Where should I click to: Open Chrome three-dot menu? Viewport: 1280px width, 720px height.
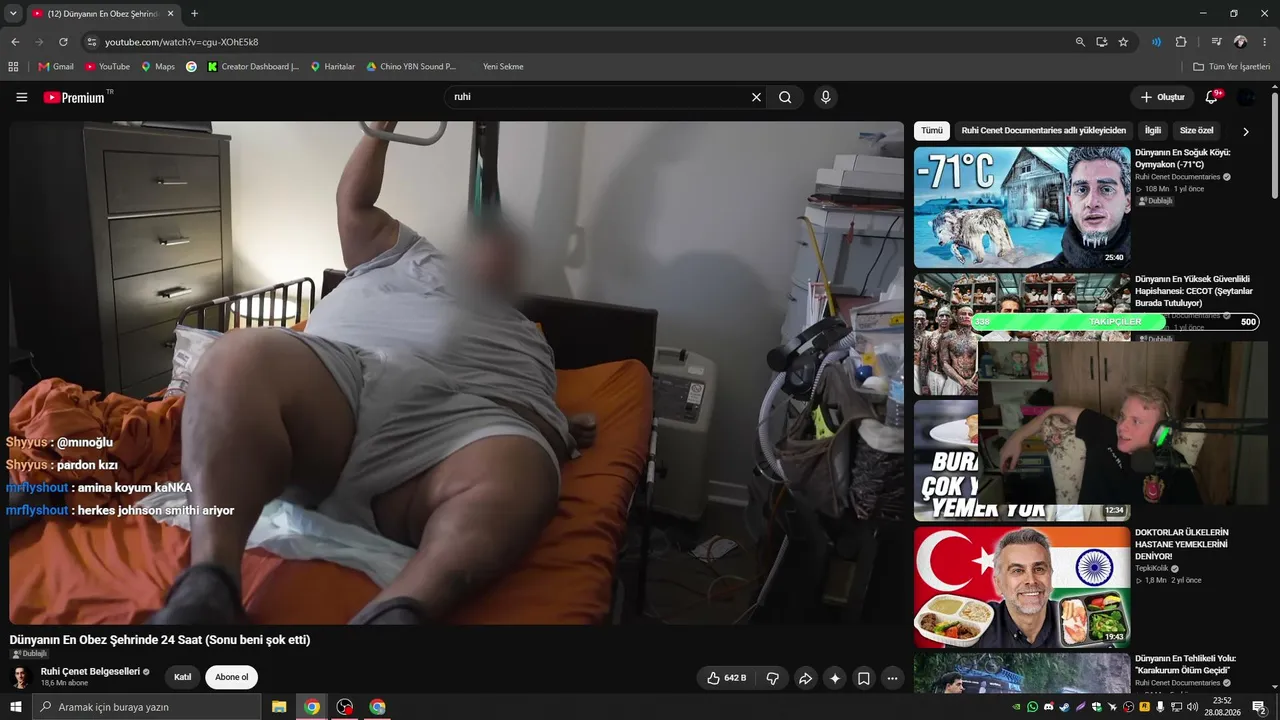pyautogui.click(x=1265, y=42)
